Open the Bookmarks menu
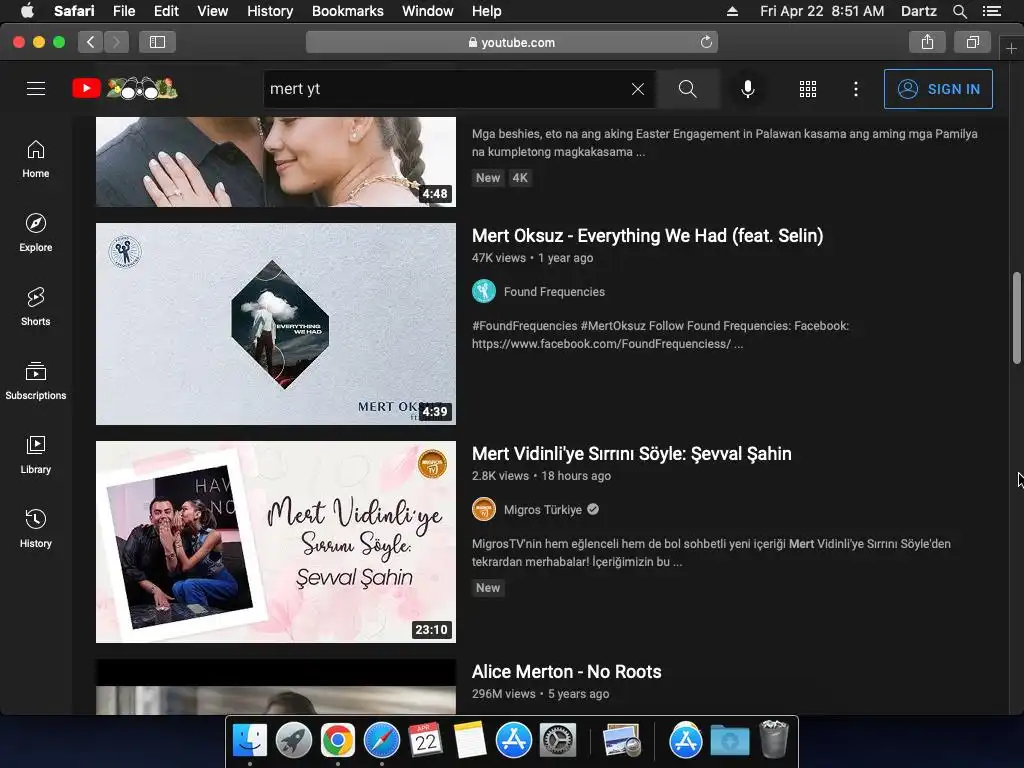 (347, 11)
